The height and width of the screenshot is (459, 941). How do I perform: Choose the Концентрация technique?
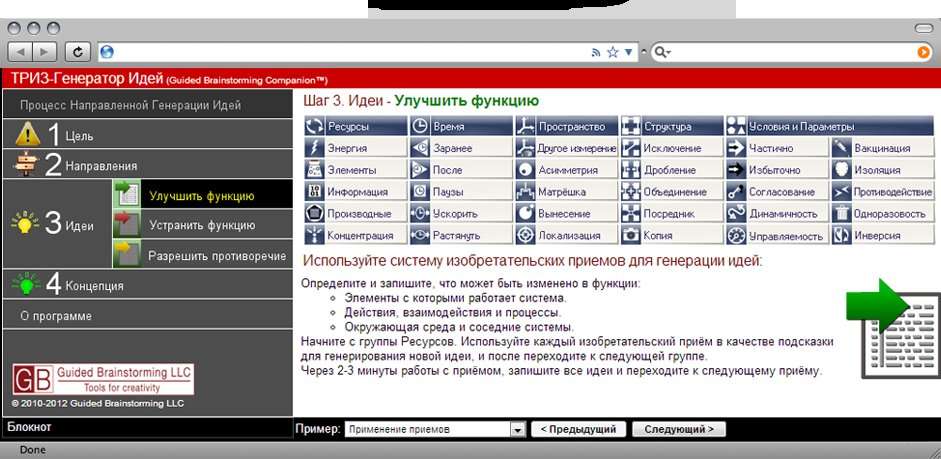pyautogui.click(x=356, y=235)
